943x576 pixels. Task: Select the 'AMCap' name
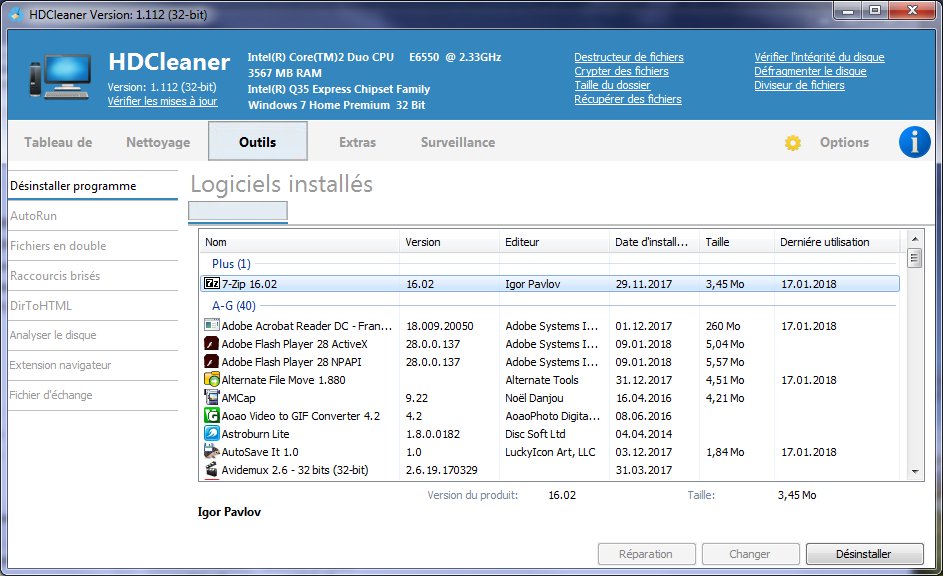[x=238, y=398]
